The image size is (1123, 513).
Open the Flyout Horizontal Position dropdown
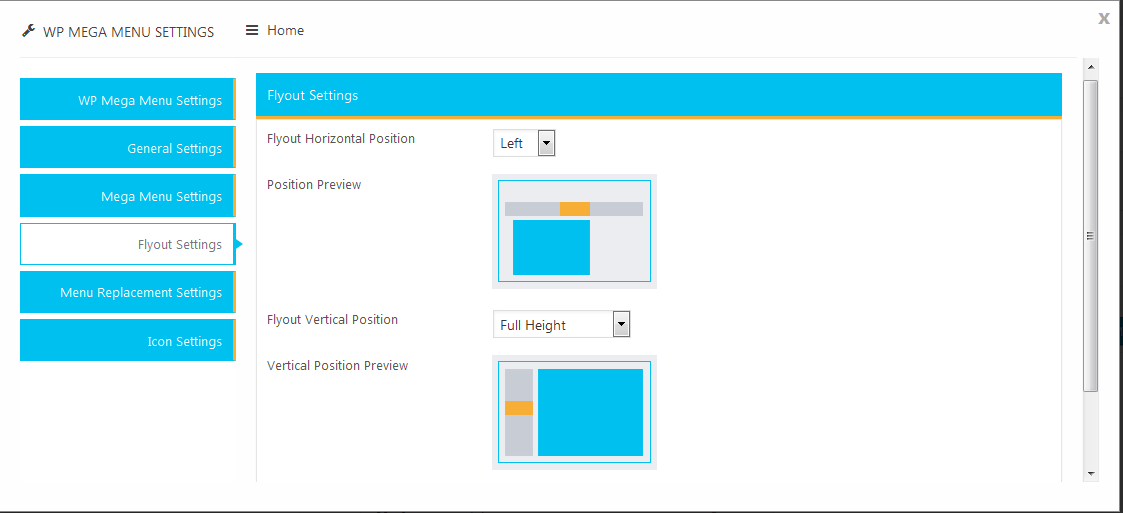[x=524, y=143]
